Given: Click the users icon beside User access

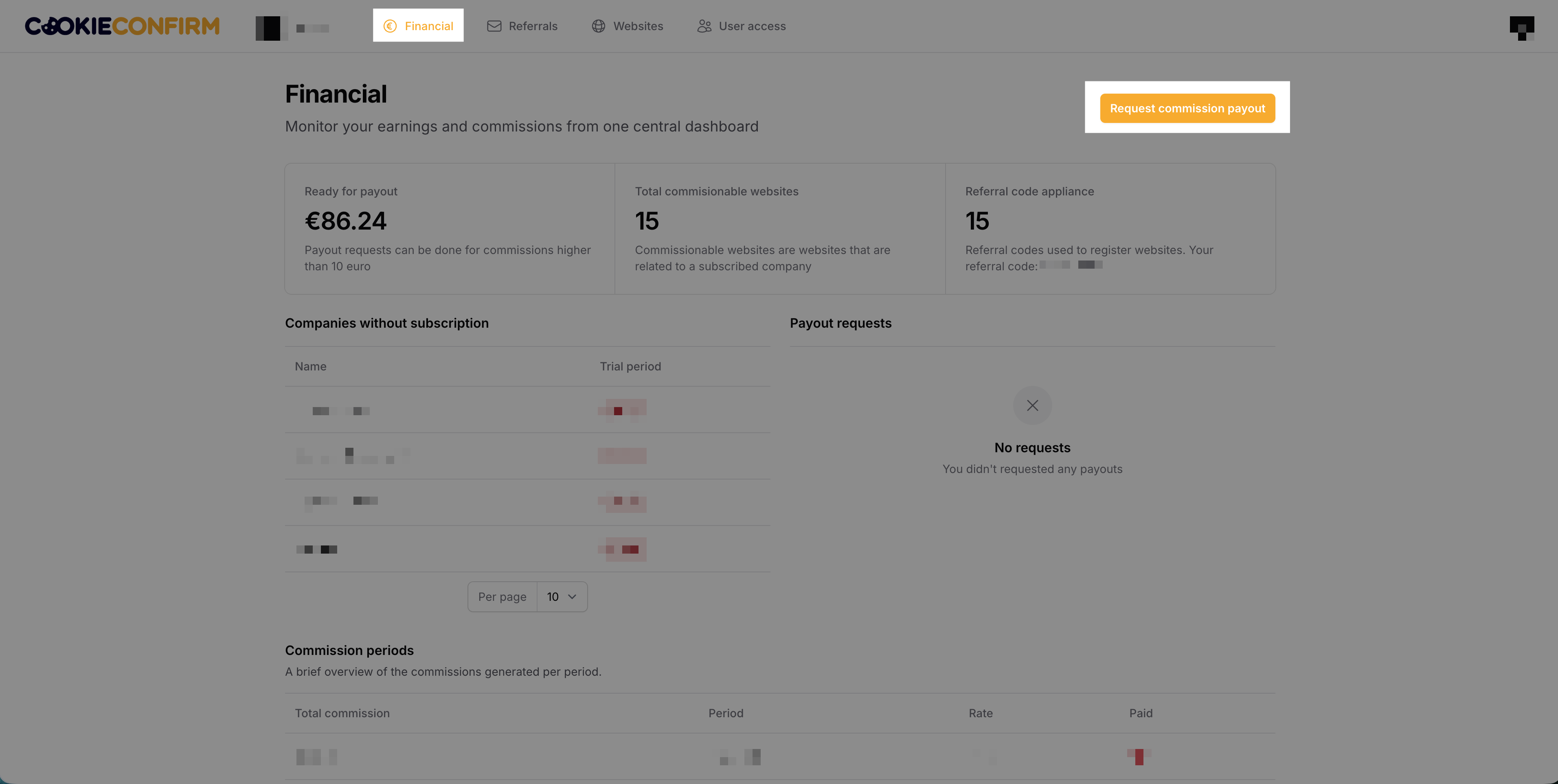Looking at the screenshot, I should point(704,26).
